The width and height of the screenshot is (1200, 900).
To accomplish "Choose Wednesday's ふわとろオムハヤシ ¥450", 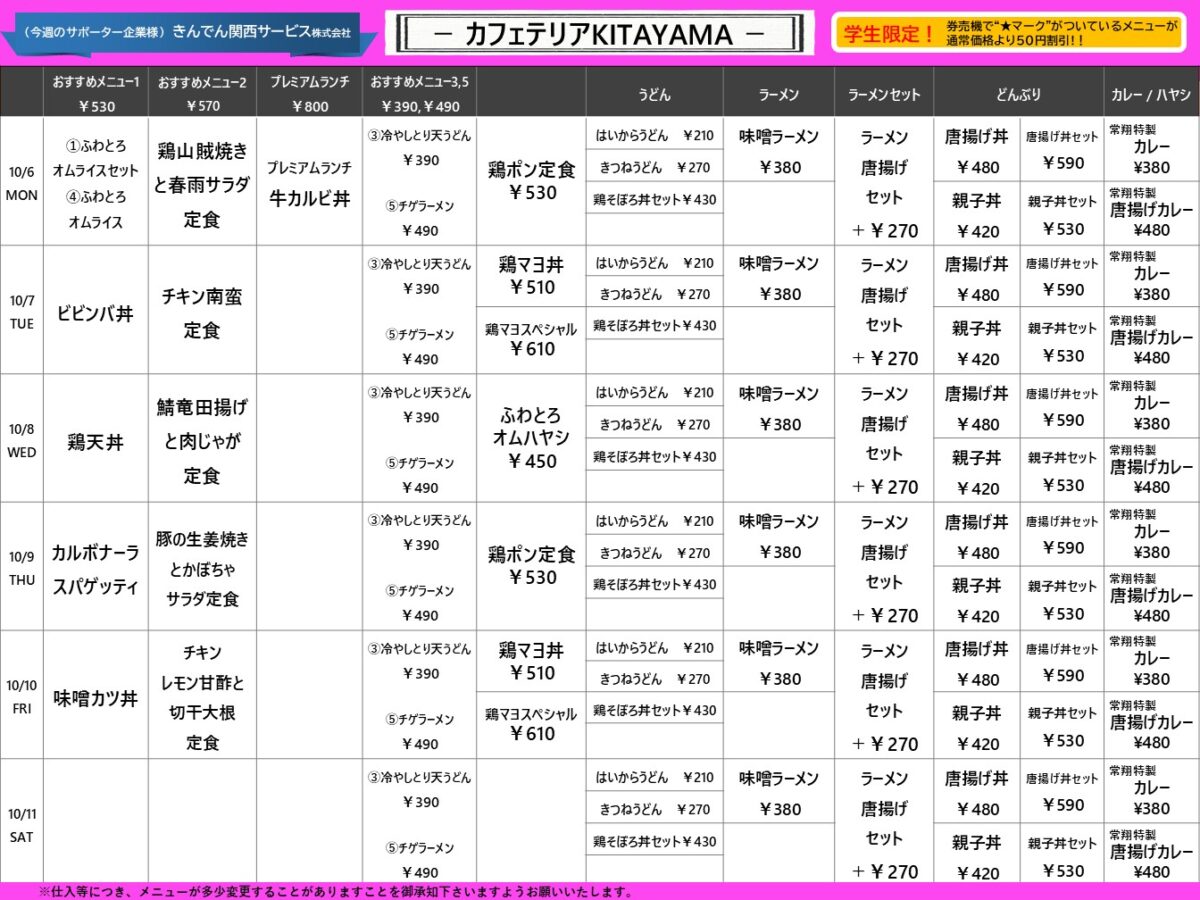I will [x=531, y=438].
